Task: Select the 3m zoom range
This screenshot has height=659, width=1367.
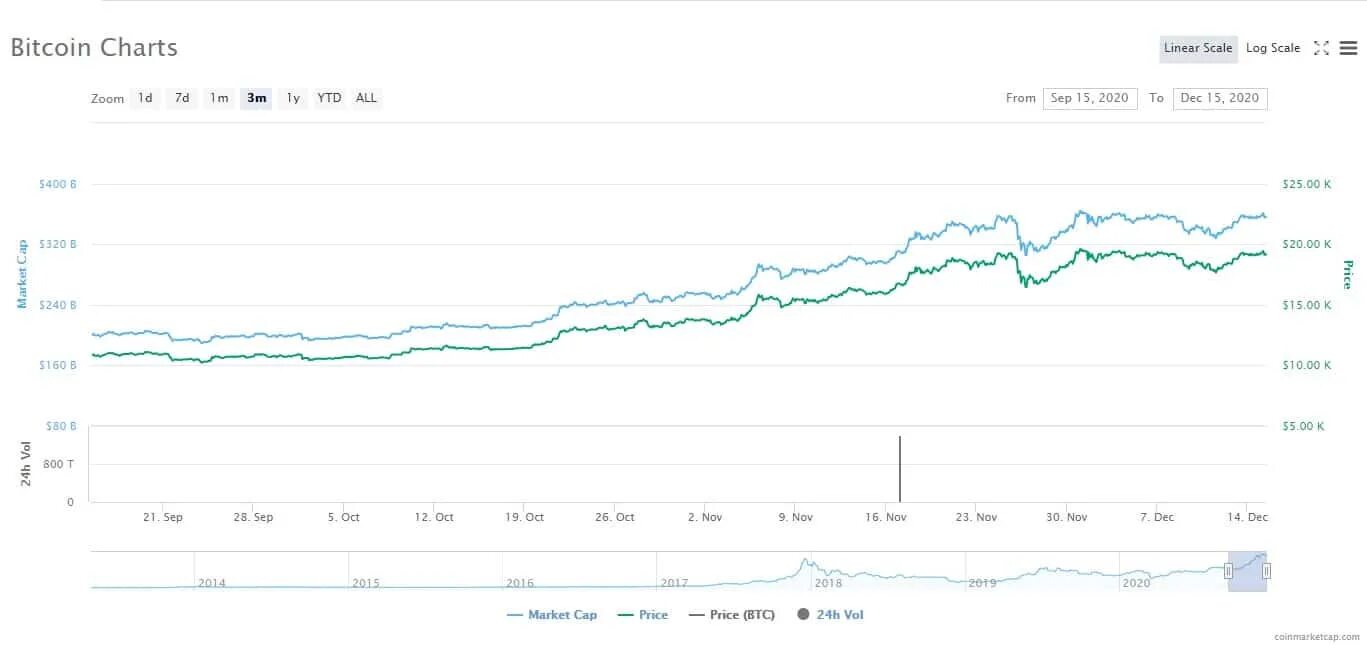Action: [256, 98]
